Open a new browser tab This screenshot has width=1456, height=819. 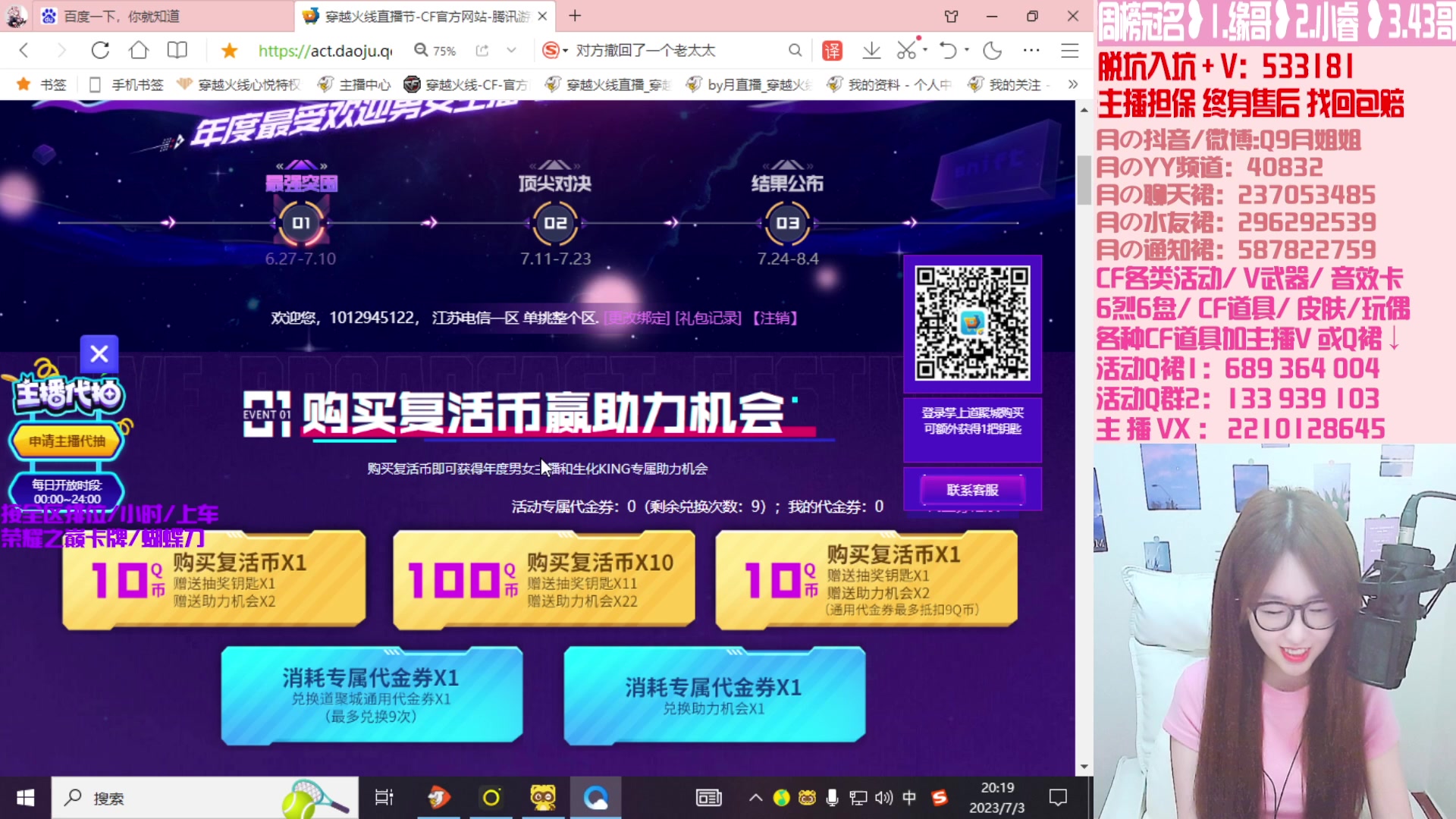[575, 16]
